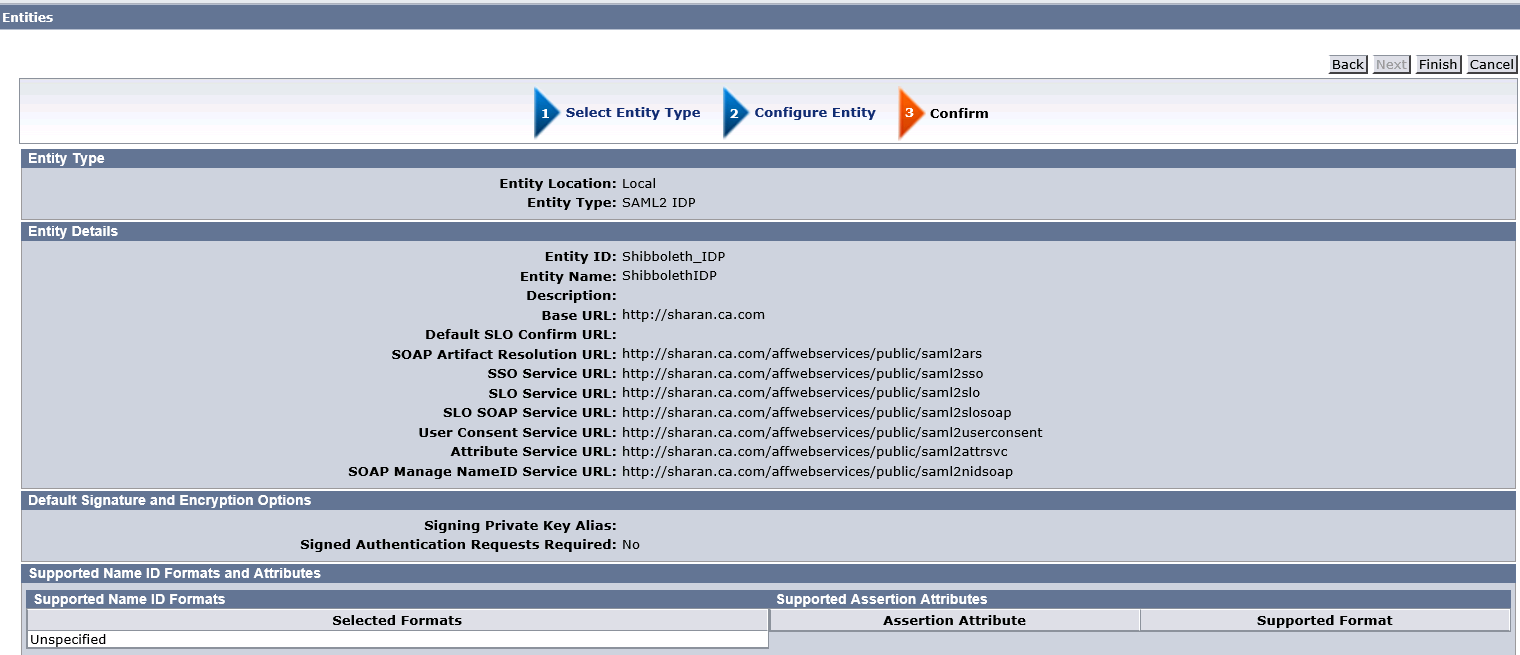Screen dimensions: 1520x655
Task: Select the Confirm step label
Action: tap(959, 113)
